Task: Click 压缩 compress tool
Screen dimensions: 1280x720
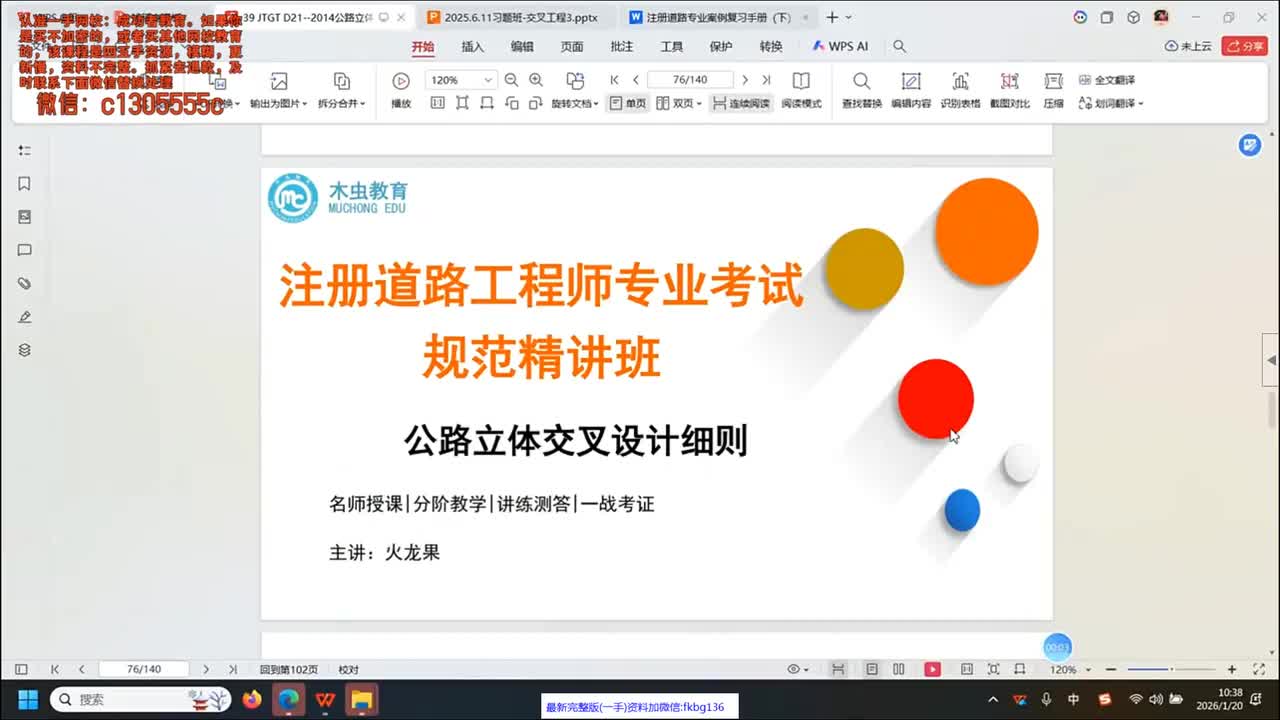Action: pyautogui.click(x=1053, y=90)
